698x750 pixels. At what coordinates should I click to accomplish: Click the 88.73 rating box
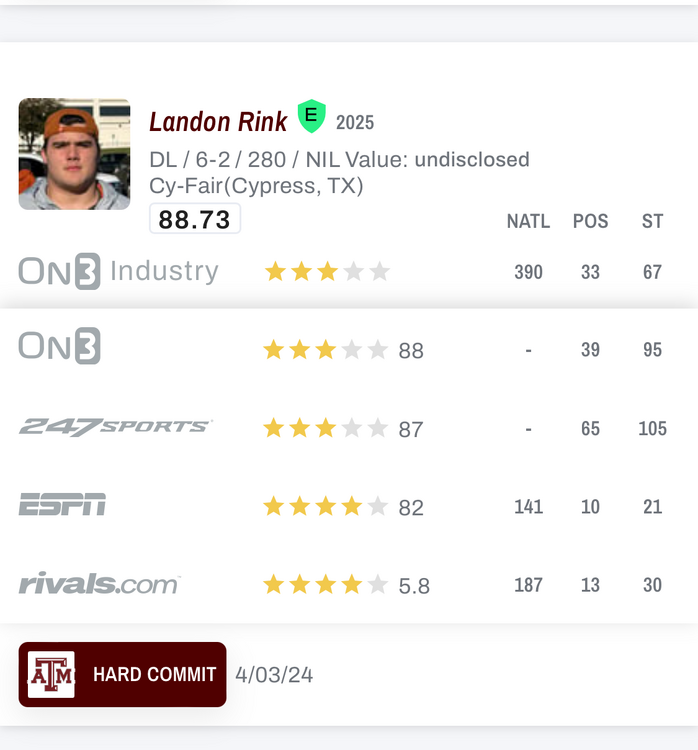coord(195,219)
